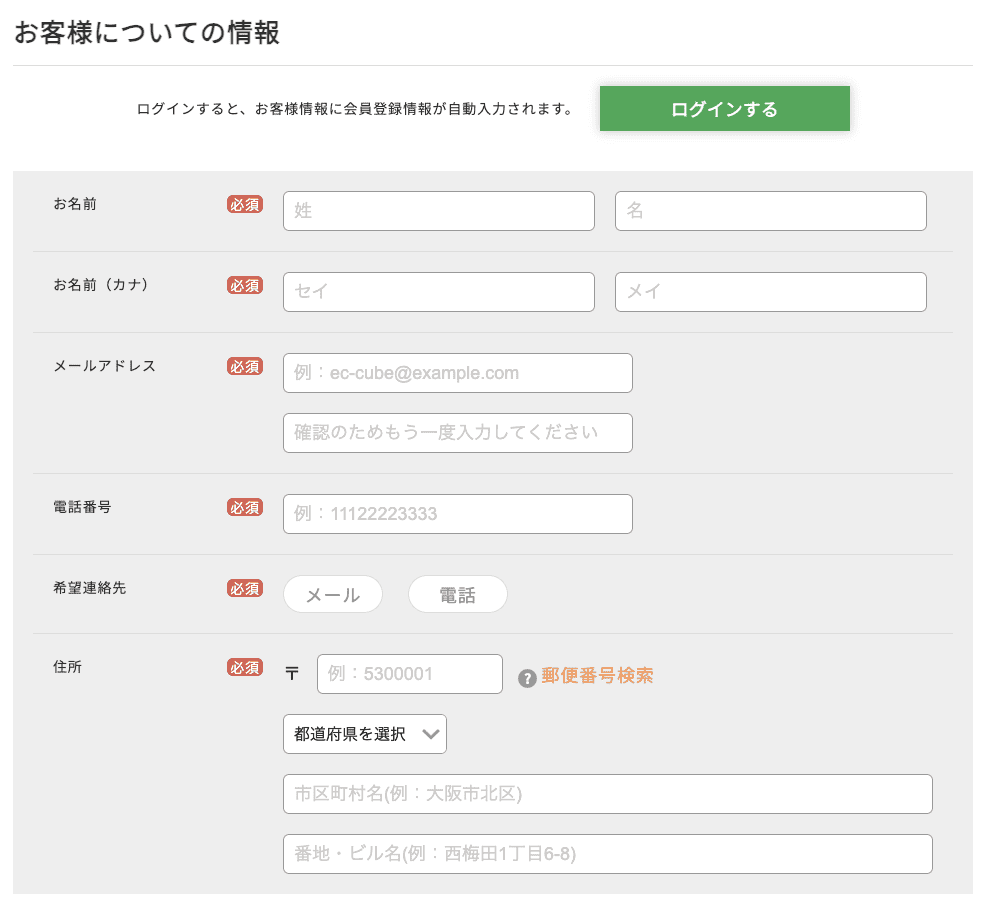
Task: Click the chevron arrow on prefecture selector
Action: 431,734
